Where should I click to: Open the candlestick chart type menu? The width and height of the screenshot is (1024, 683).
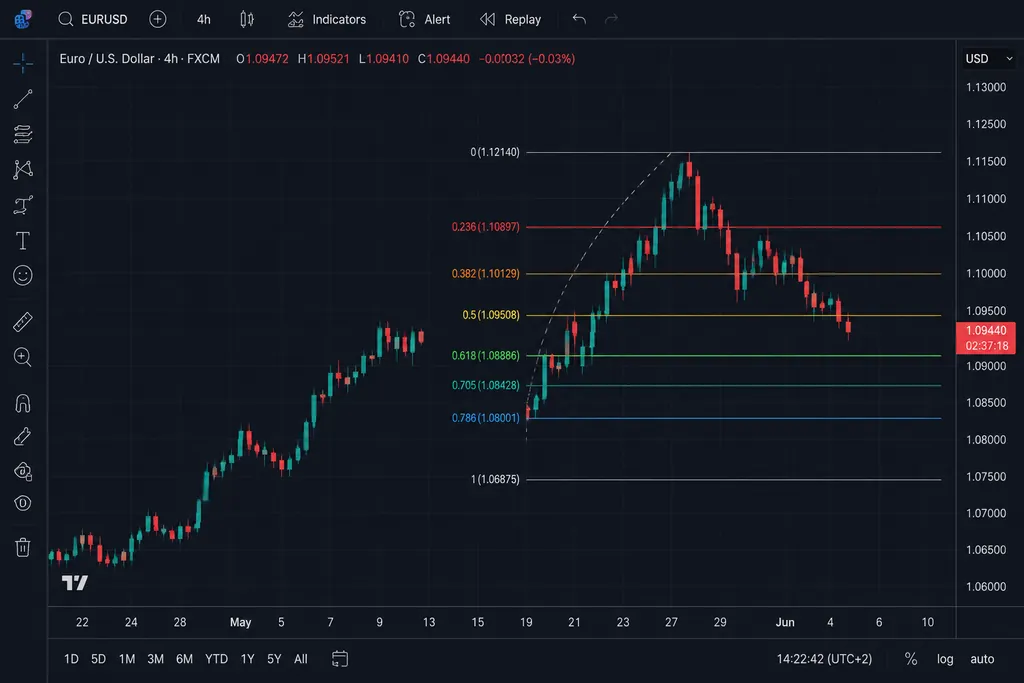[247, 20]
